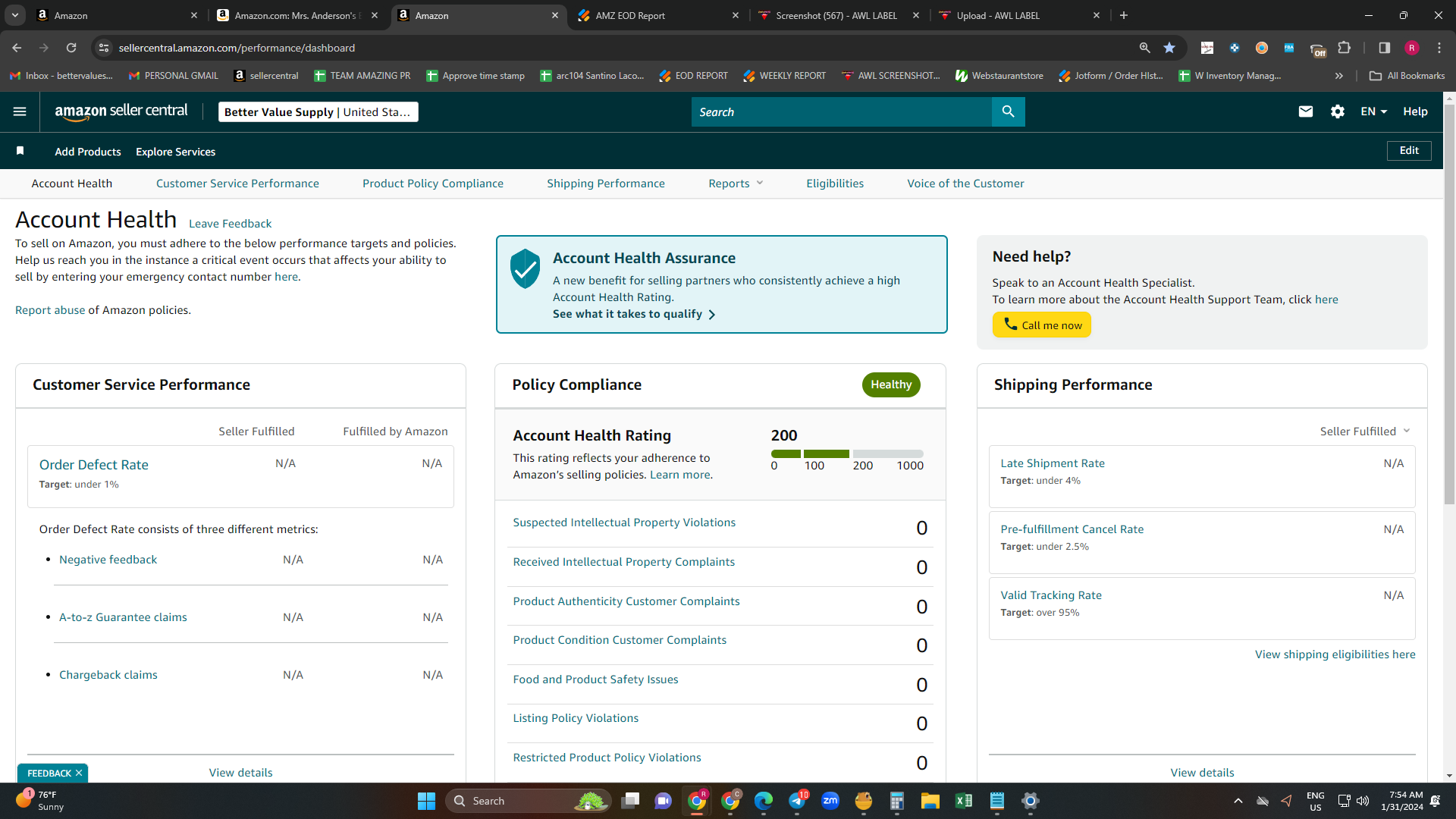1456x819 pixels.
Task: Toggle the Chrome side panel
Action: click(x=1384, y=48)
